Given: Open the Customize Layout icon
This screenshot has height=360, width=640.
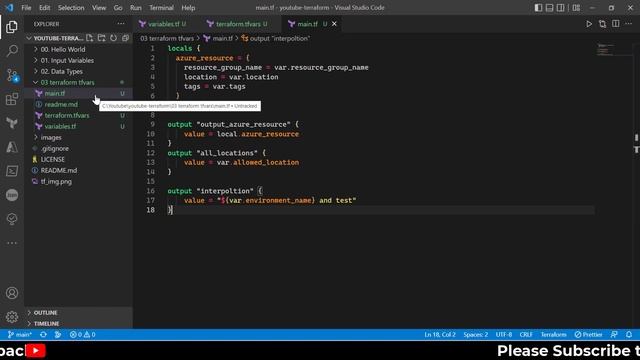Looking at the screenshot, I should coord(576,8).
